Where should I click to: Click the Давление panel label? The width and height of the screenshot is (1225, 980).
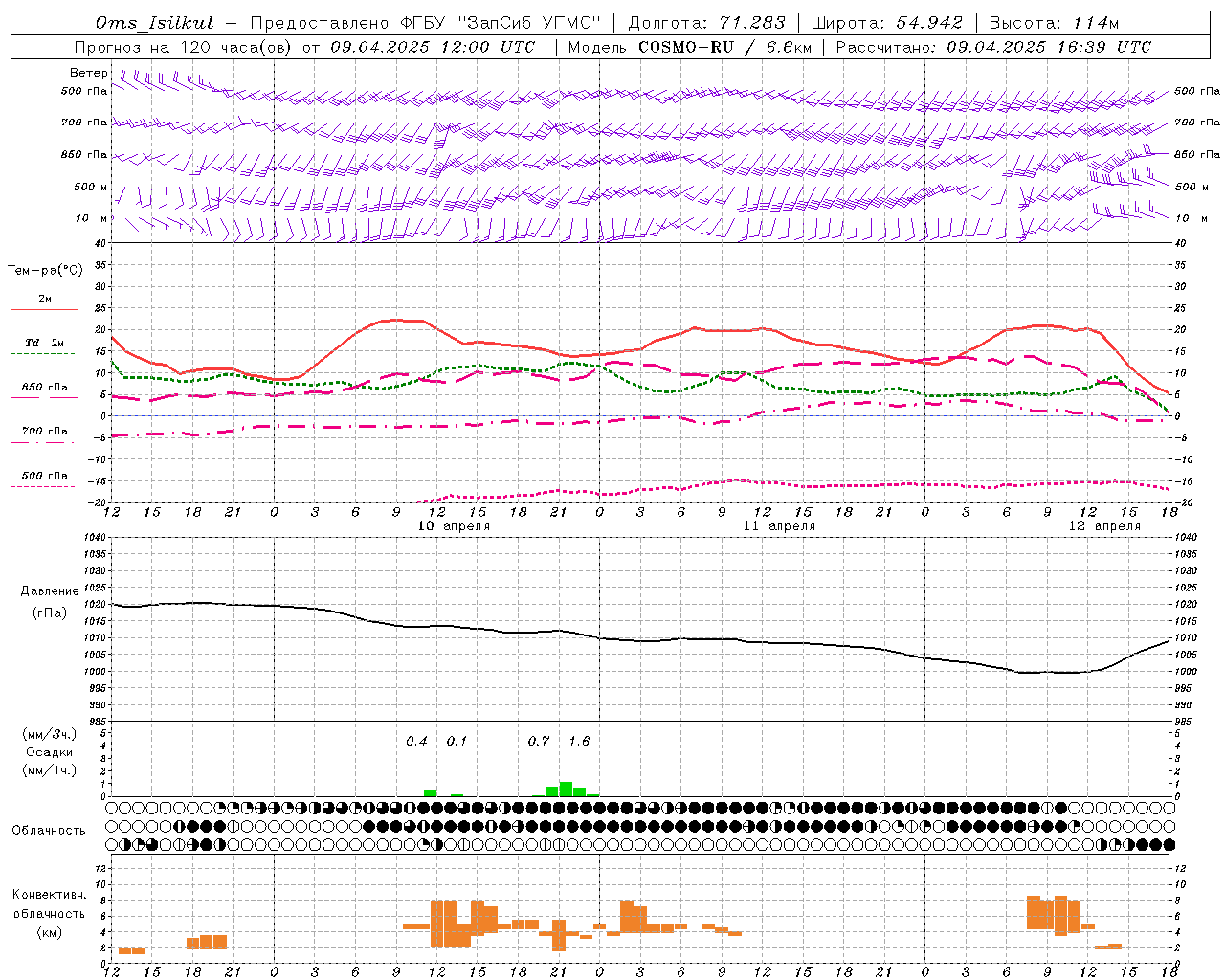[x=50, y=591]
